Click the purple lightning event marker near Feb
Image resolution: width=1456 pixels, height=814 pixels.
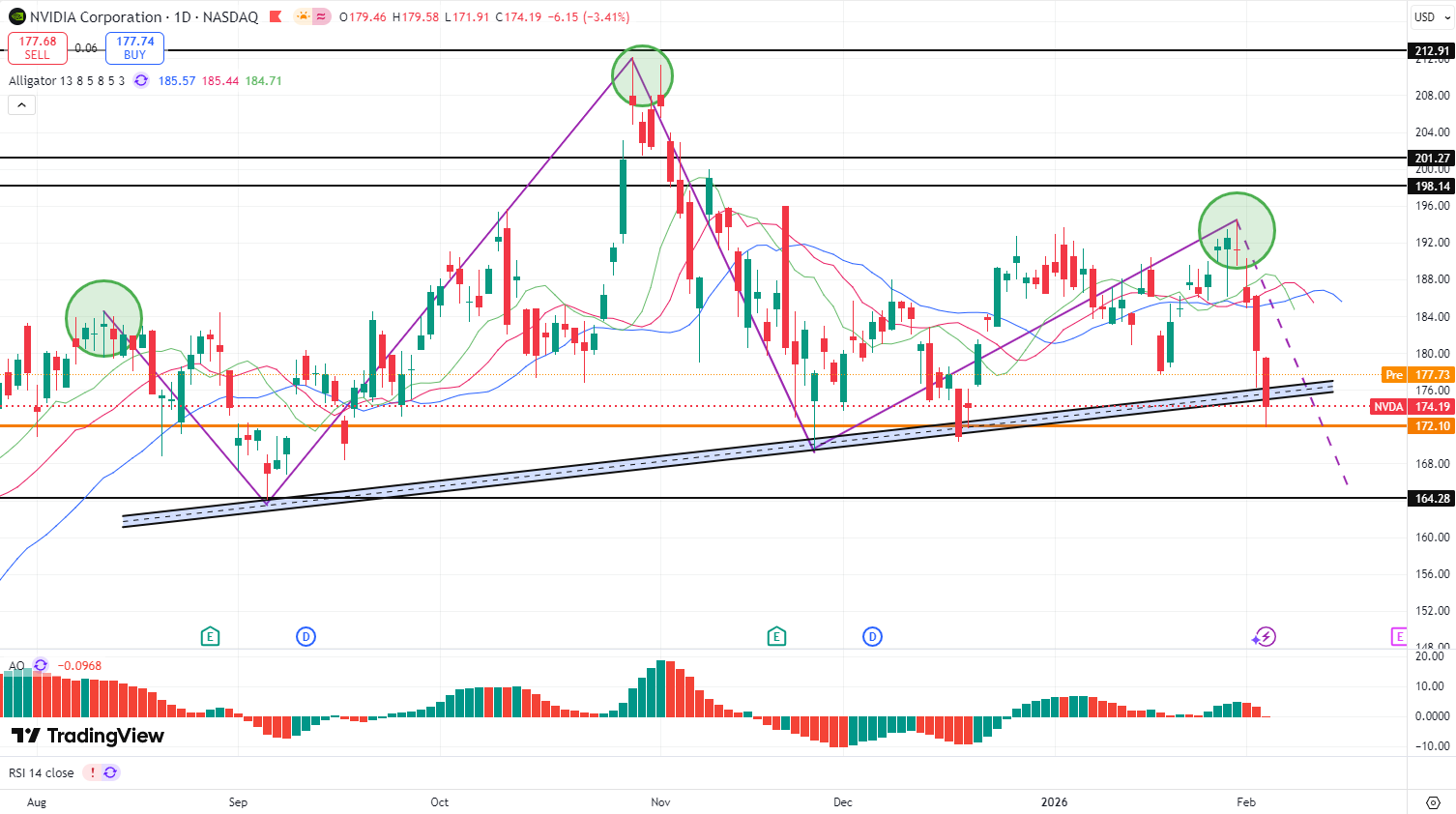[1265, 636]
